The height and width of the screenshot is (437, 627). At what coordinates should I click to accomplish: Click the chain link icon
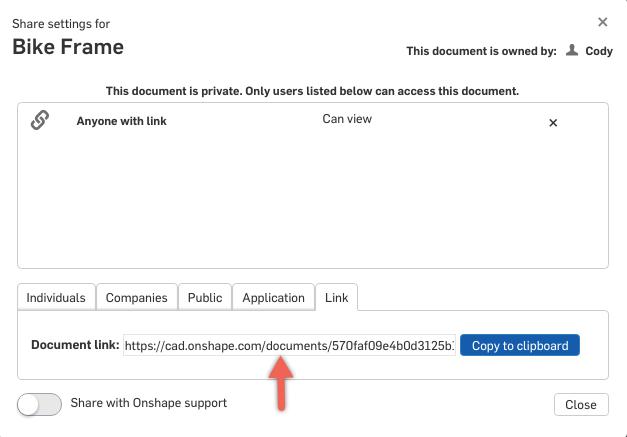[40, 121]
